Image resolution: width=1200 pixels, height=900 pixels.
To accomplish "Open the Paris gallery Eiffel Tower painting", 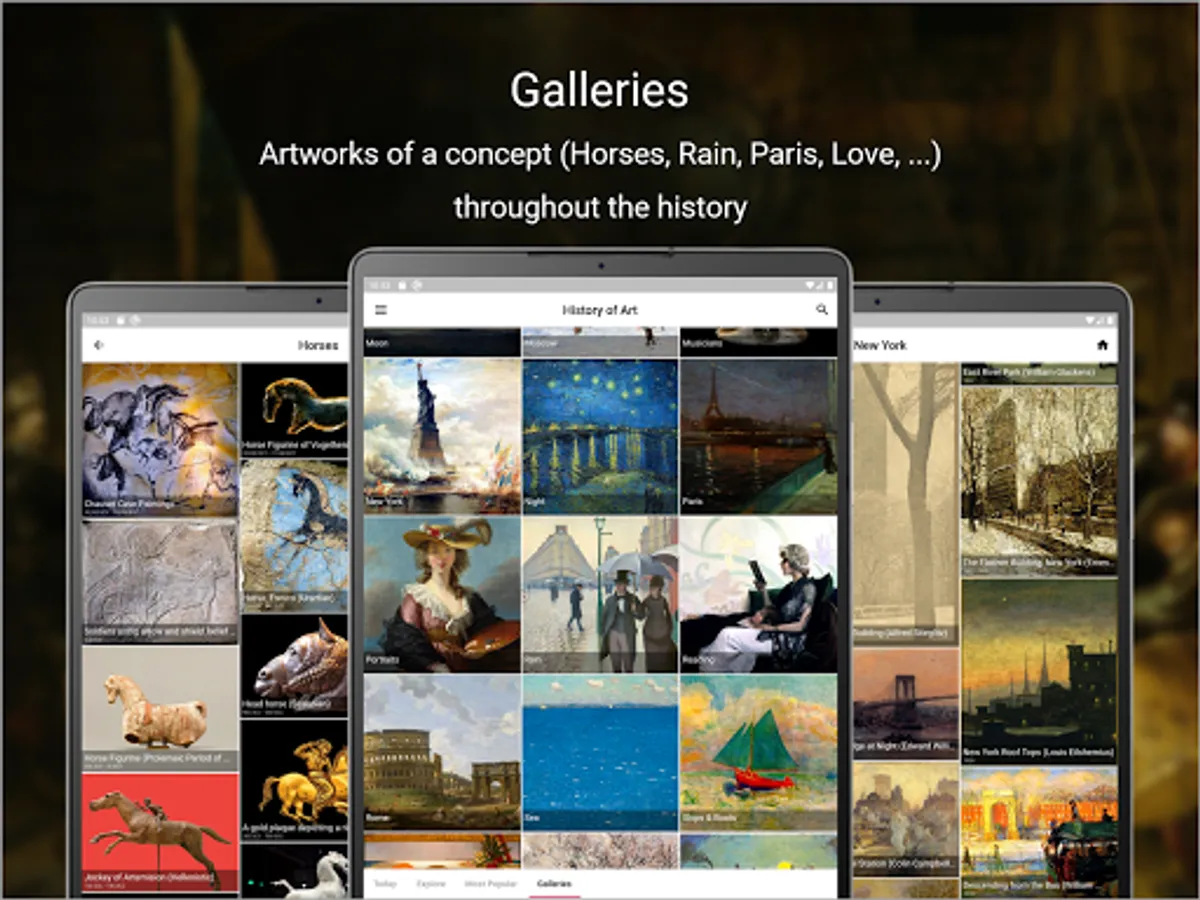I will click(x=758, y=436).
